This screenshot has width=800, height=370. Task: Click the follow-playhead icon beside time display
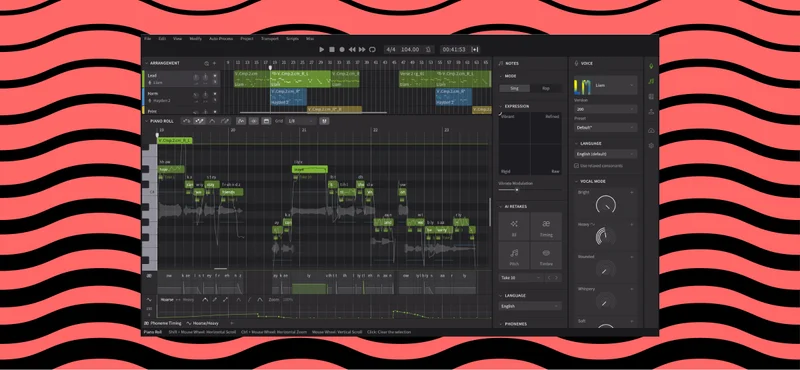(475, 50)
